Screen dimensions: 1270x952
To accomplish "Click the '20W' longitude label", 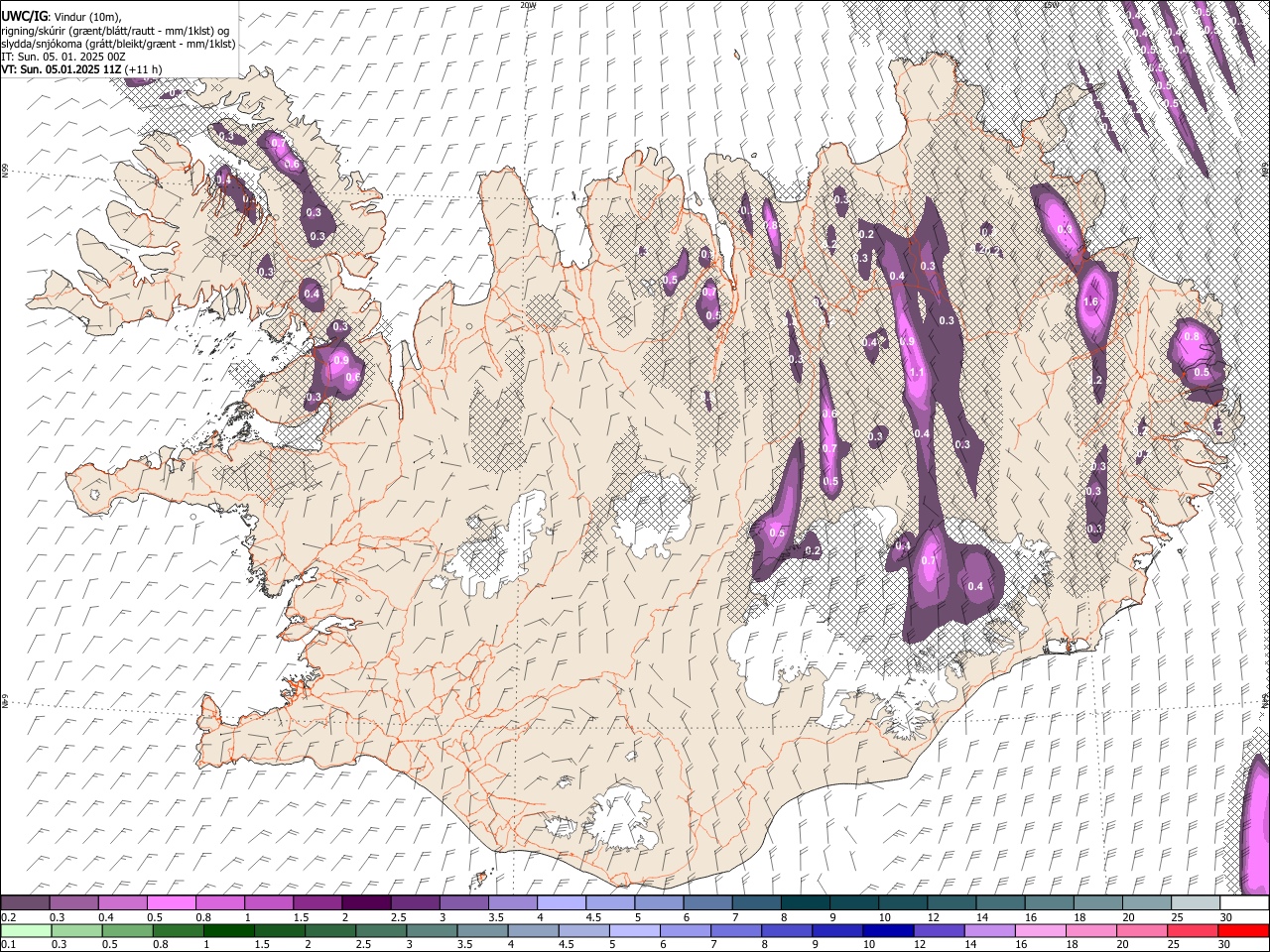I will tap(528, 5).
